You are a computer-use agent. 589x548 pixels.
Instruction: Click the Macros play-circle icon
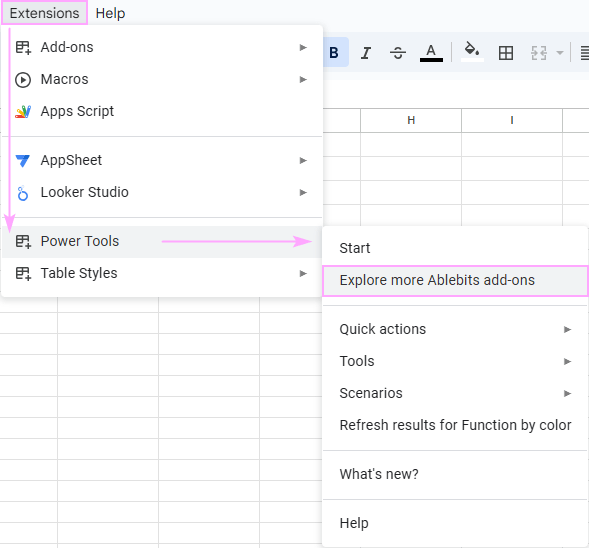[23, 80]
